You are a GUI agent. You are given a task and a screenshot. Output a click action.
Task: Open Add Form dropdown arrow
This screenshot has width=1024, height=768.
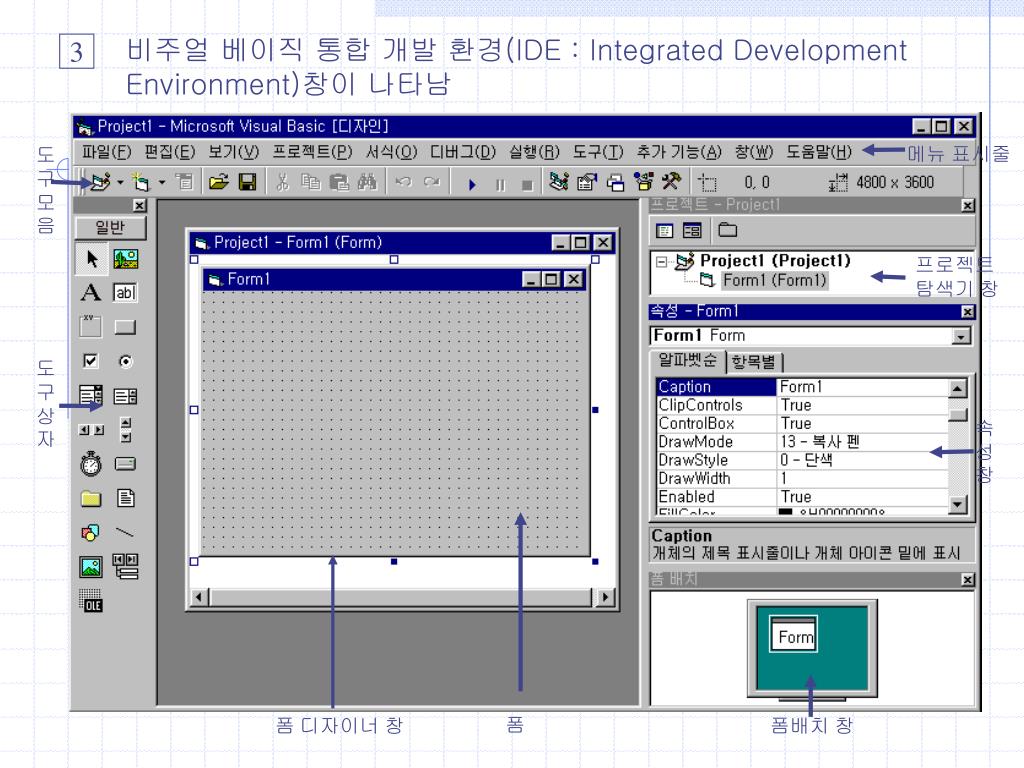(161, 182)
